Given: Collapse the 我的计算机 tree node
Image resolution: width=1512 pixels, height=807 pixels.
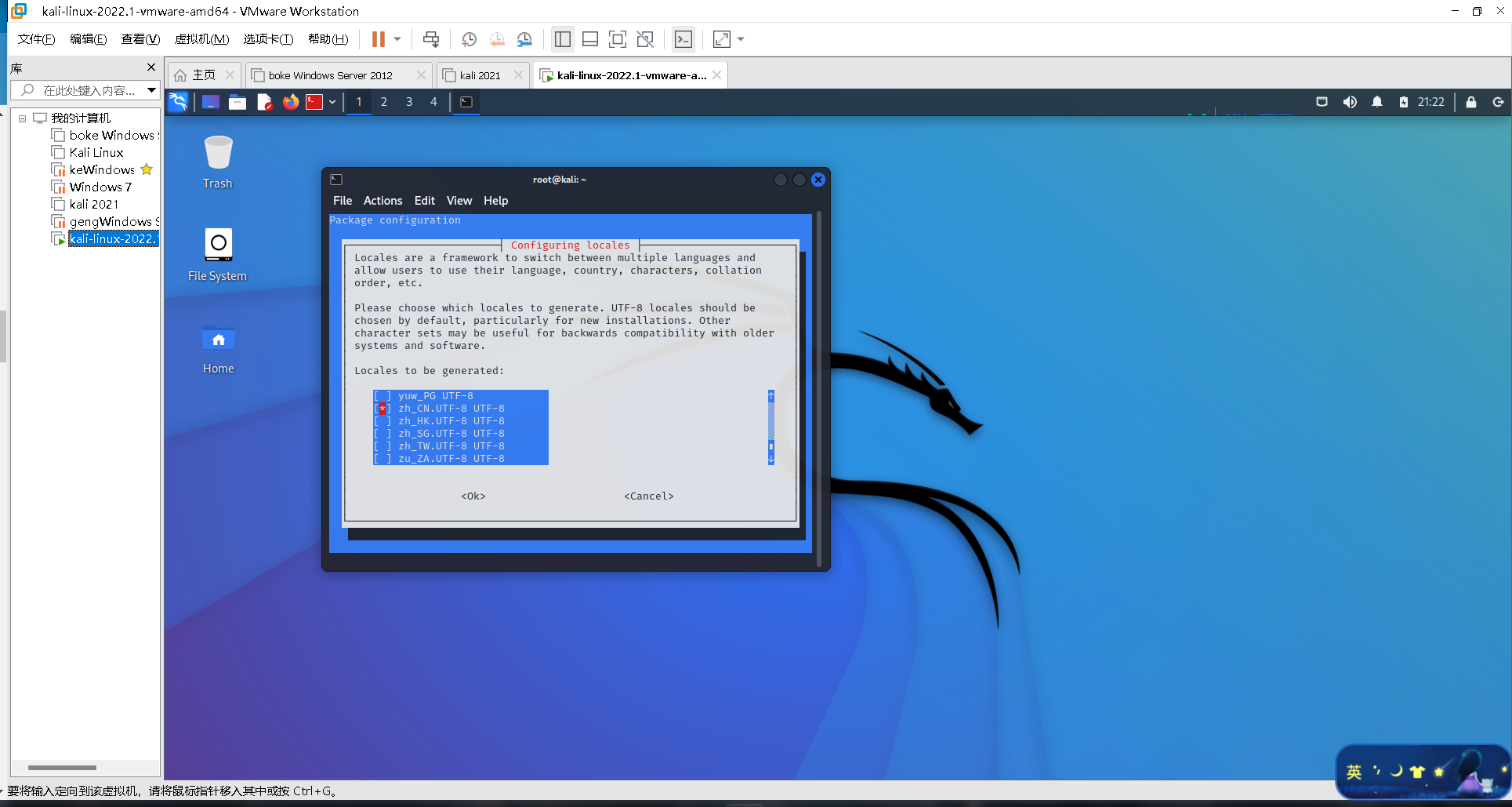Looking at the screenshot, I should point(23,118).
